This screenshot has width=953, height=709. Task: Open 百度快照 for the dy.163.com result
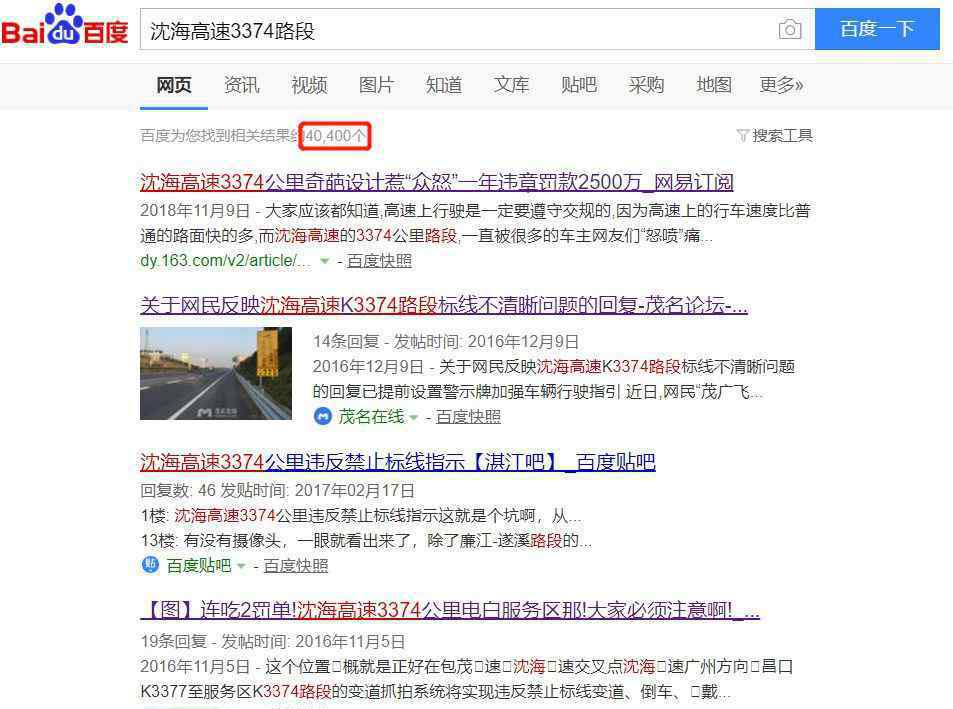click(379, 261)
